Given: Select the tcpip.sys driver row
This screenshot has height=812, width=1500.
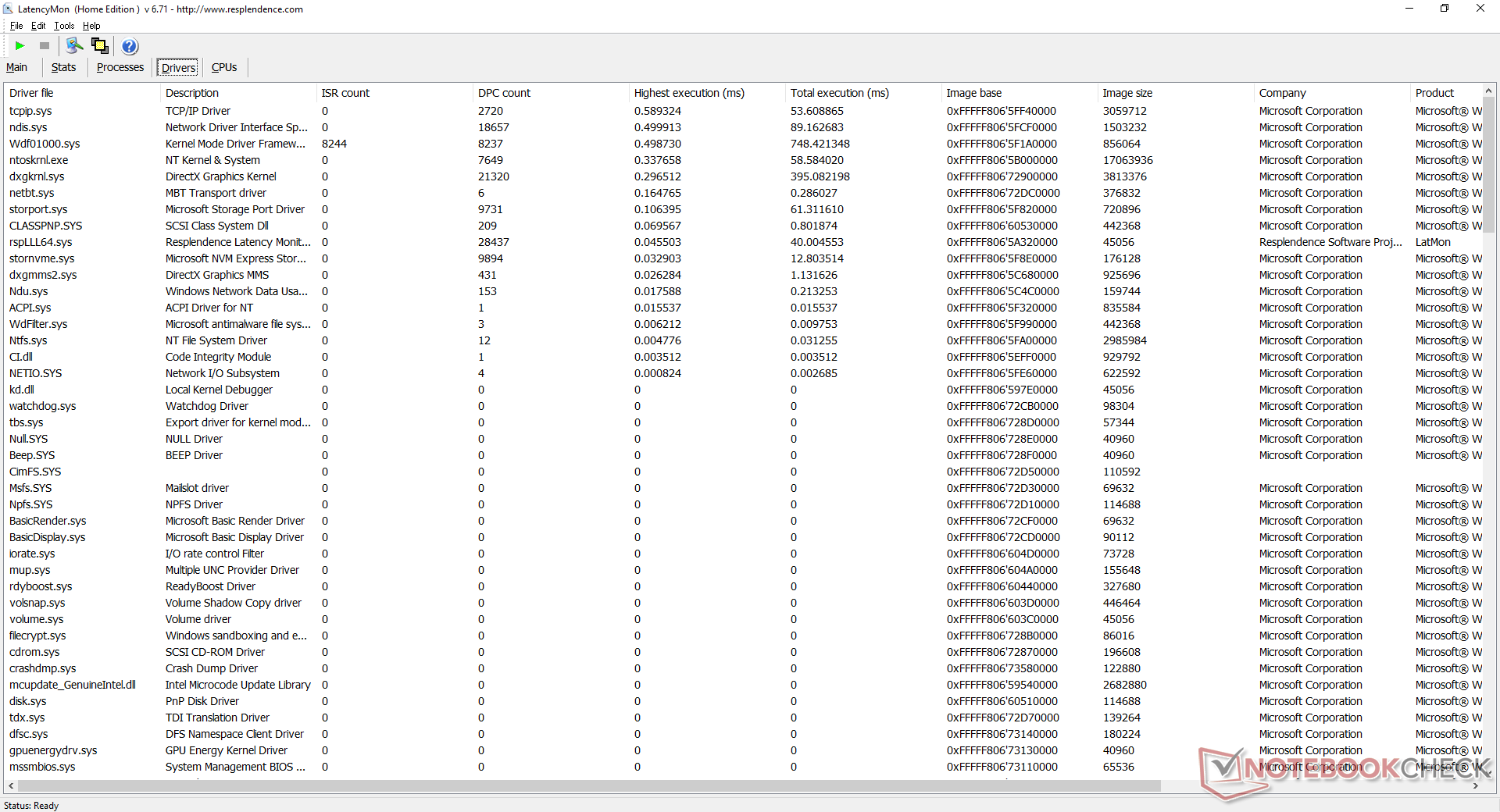Looking at the screenshot, I should pyautogui.click(x=743, y=111).
